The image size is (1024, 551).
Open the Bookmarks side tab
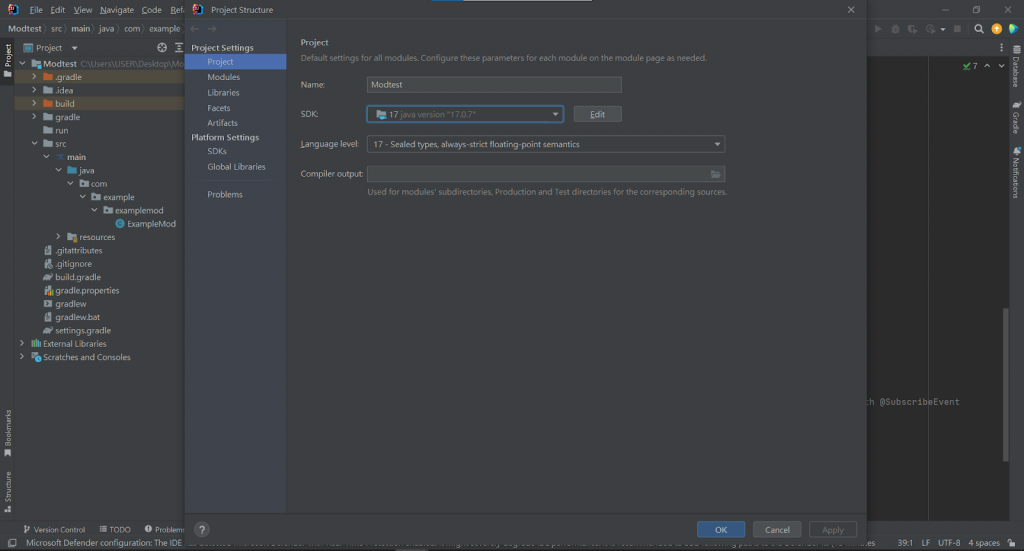point(7,433)
